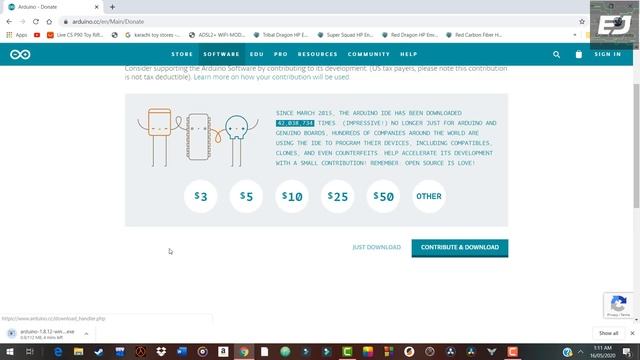
Task: Select the $25 contribution
Action: pyautogui.click(x=338, y=196)
